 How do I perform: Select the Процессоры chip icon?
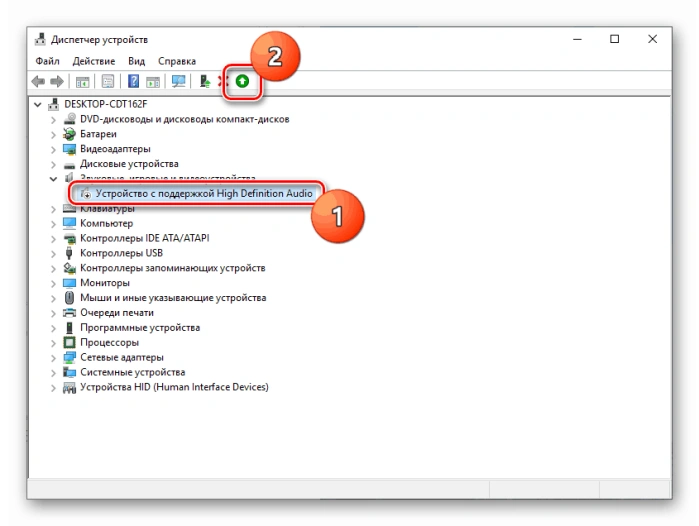[x=70, y=342]
